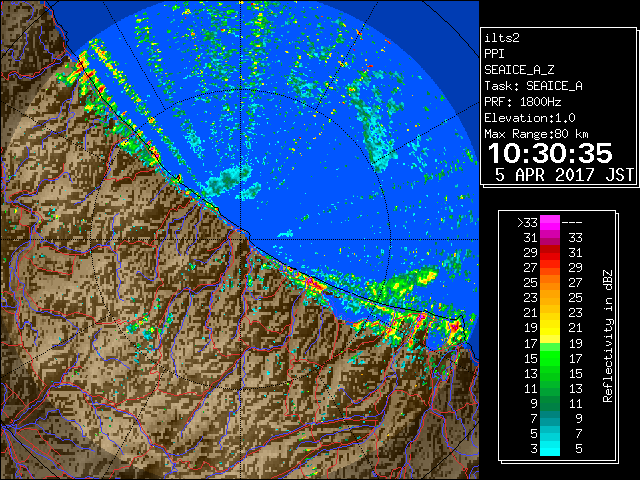Click the 'ilts2' site name text
The image size is (640, 480).
pyautogui.click(x=502, y=38)
